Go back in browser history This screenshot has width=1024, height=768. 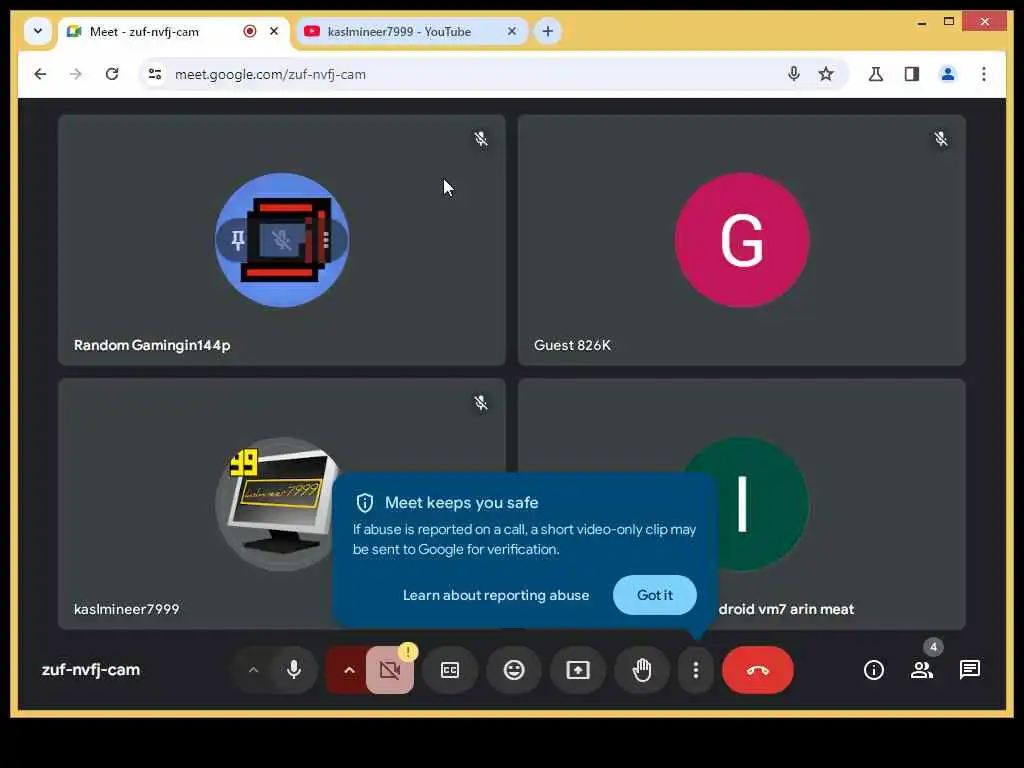click(x=40, y=74)
